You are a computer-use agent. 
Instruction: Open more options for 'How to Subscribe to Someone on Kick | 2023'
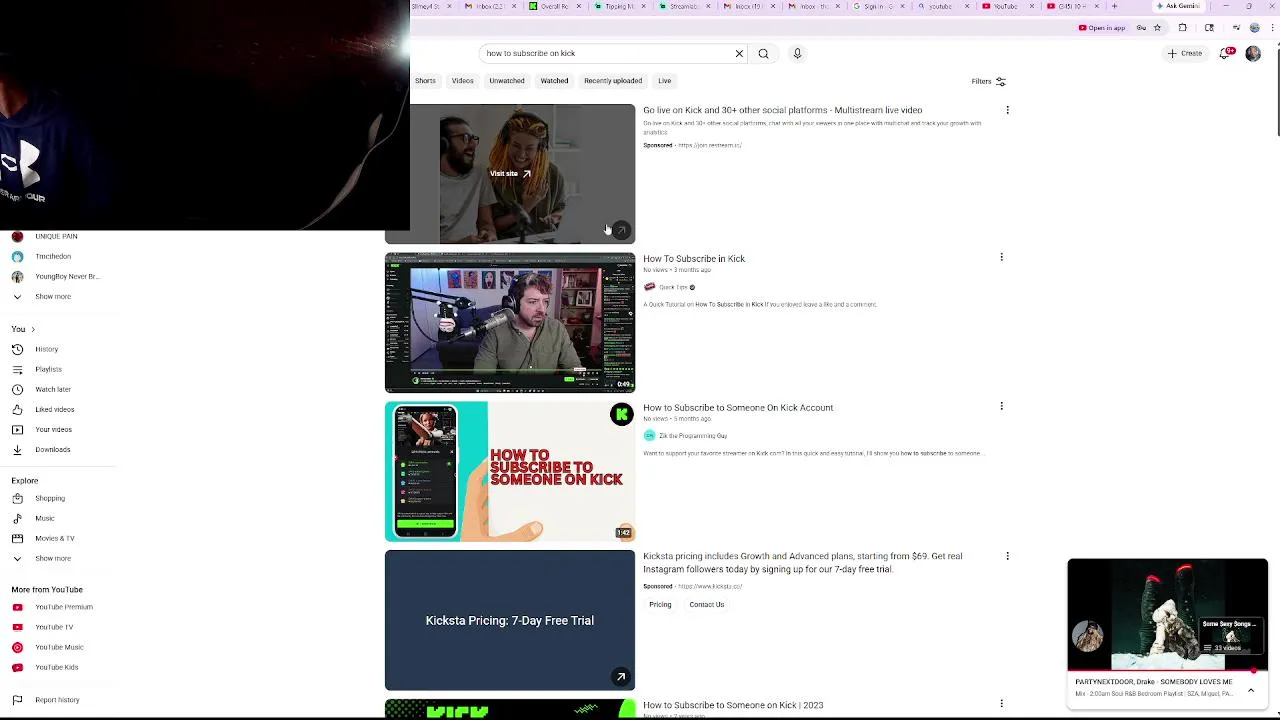pyautogui.click(x=1001, y=704)
